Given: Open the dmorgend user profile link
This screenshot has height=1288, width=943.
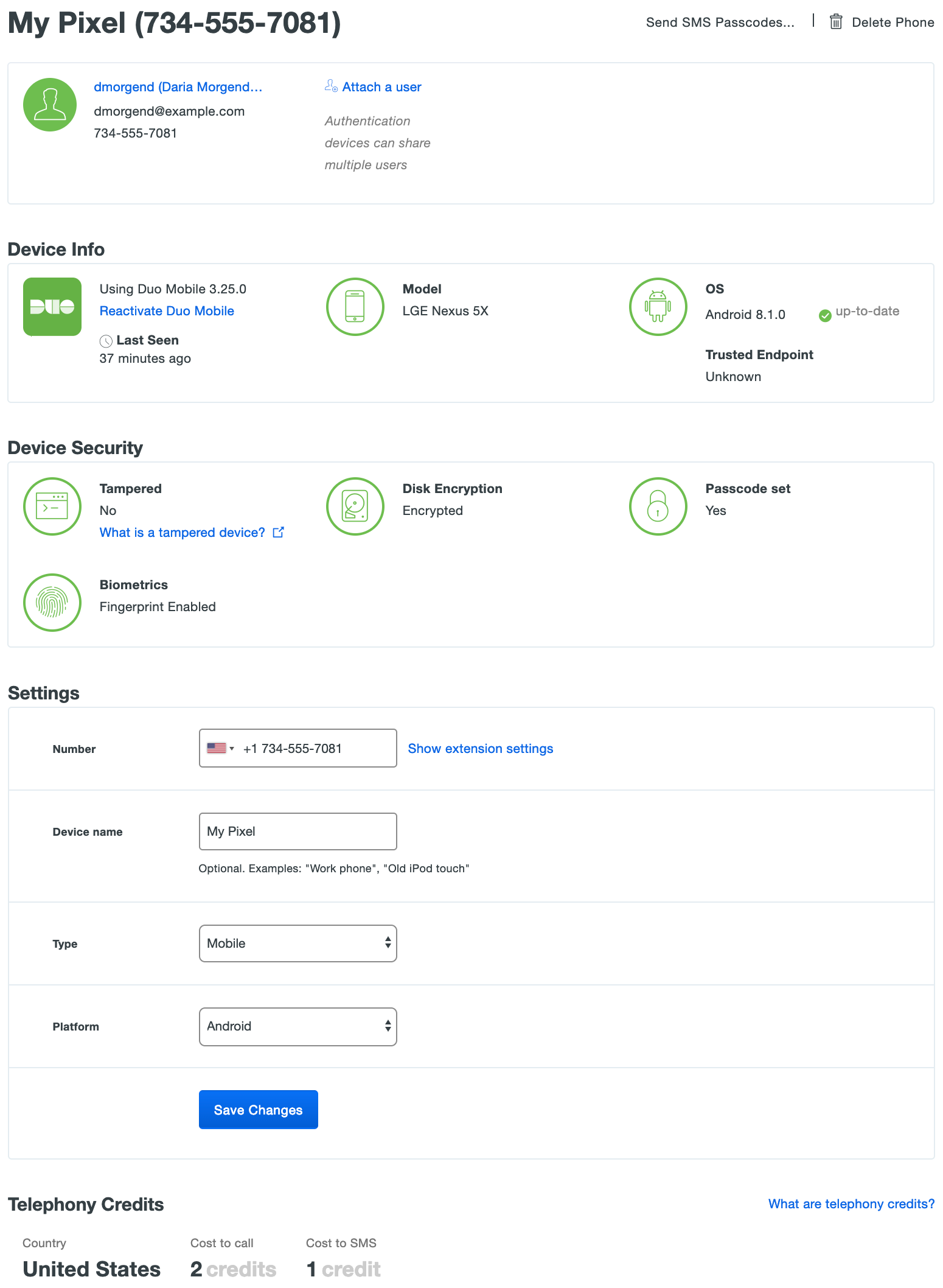Looking at the screenshot, I should (x=178, y=87).
